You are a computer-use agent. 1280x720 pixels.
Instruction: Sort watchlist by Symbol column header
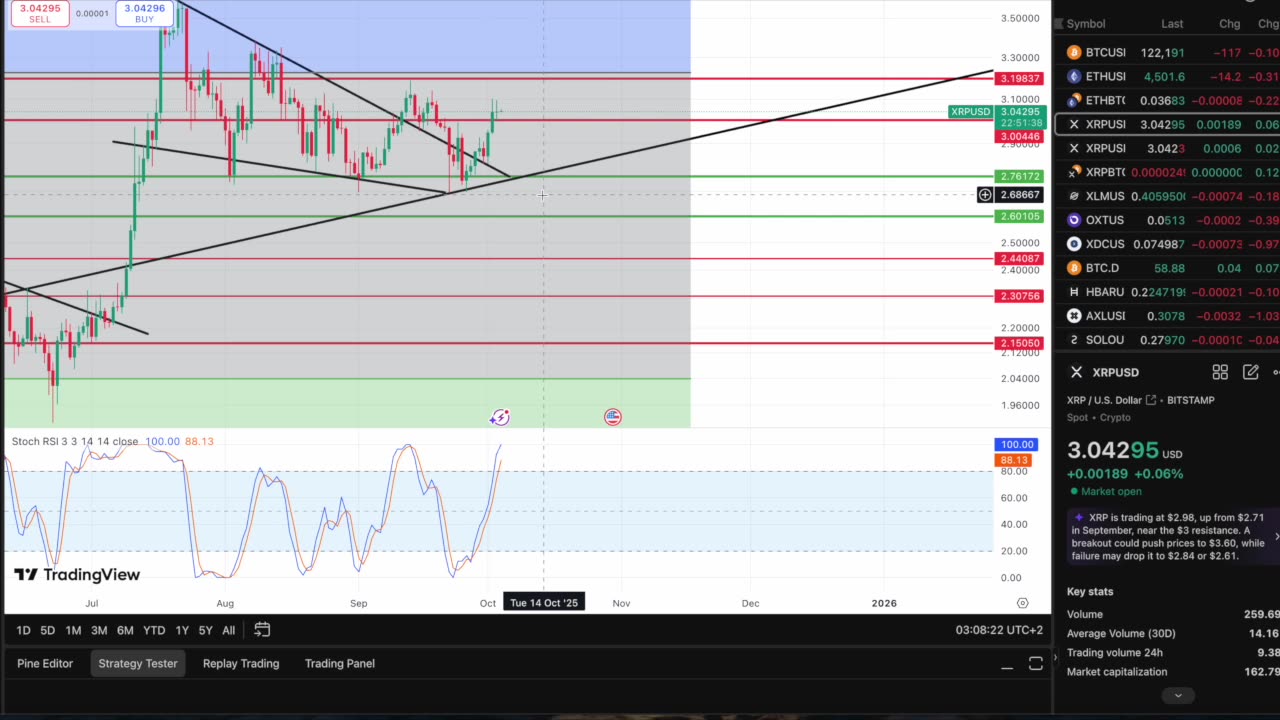pyautogui.click(x=1086, y=24)
